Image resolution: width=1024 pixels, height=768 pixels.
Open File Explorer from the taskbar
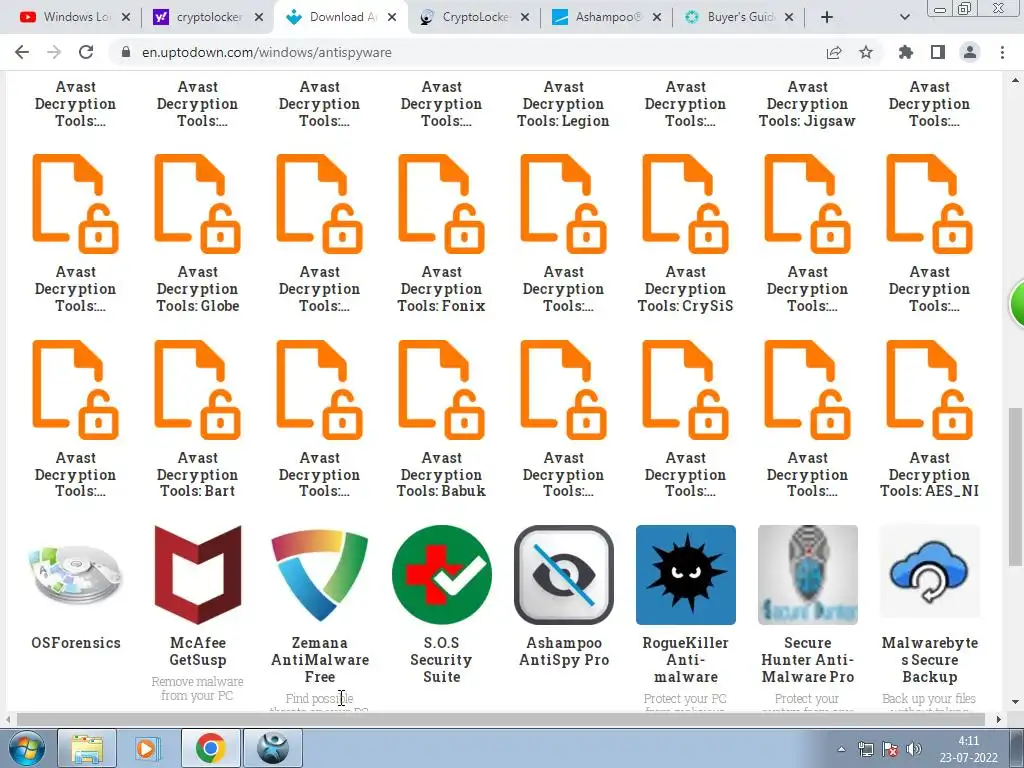click(x=87, y=748)
